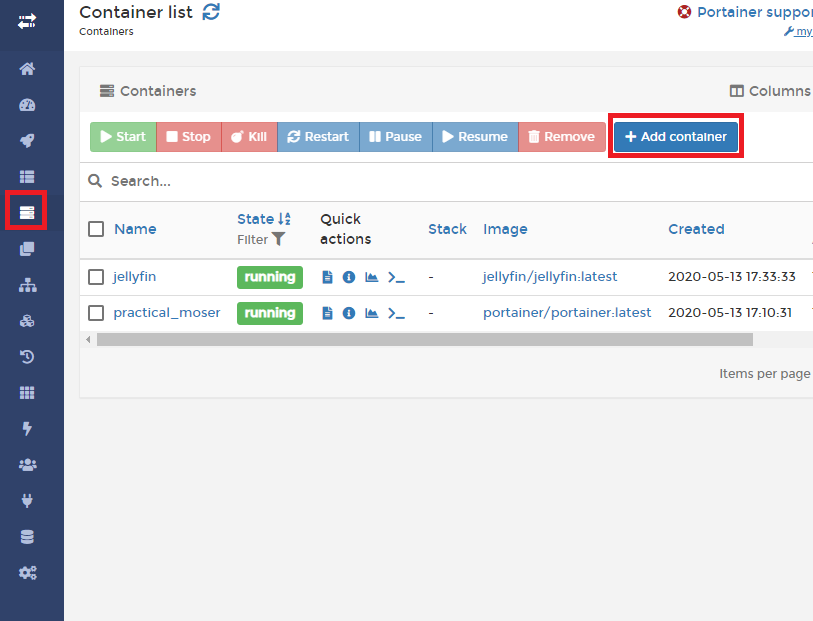Click the Remove button
This screenshot has width=813, height=621.
click(x=562, y=137)
